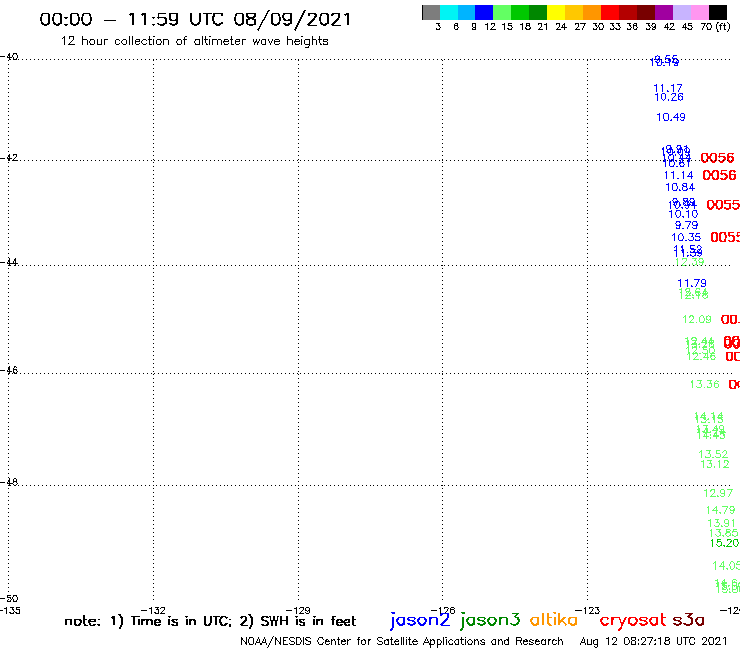The width and height of the screenshot is (740, 650).
Task: Click the latitude axis label '-42'
Action: pos(9,157)
